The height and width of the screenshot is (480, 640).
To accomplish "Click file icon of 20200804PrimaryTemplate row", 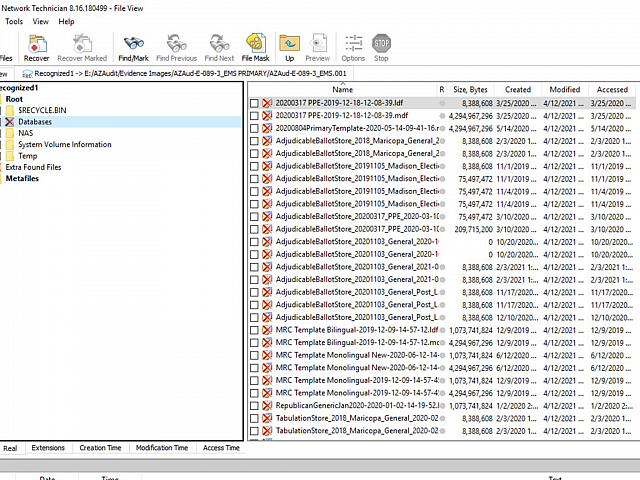I will [267, 128].
